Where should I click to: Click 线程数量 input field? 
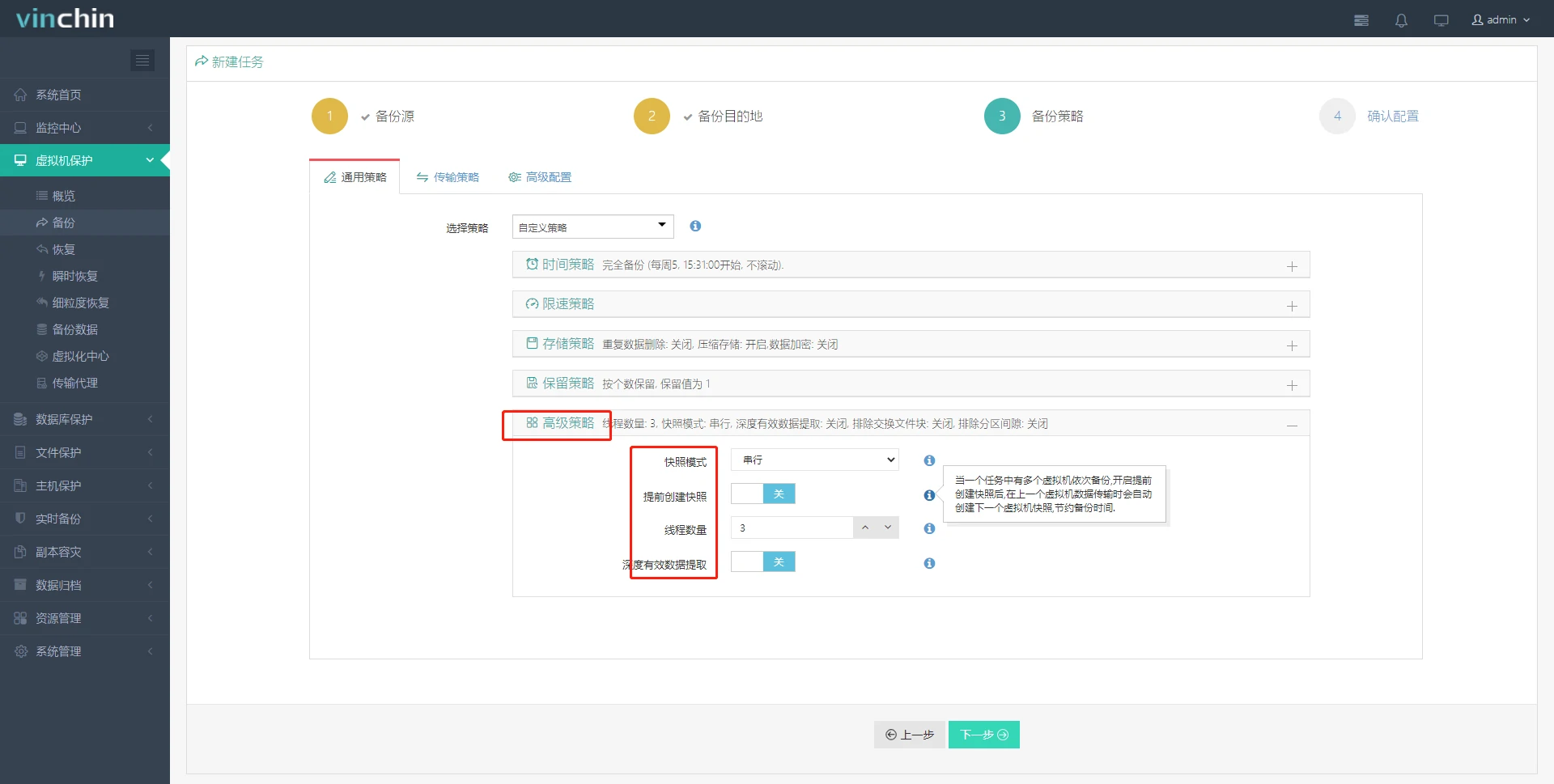792,528
